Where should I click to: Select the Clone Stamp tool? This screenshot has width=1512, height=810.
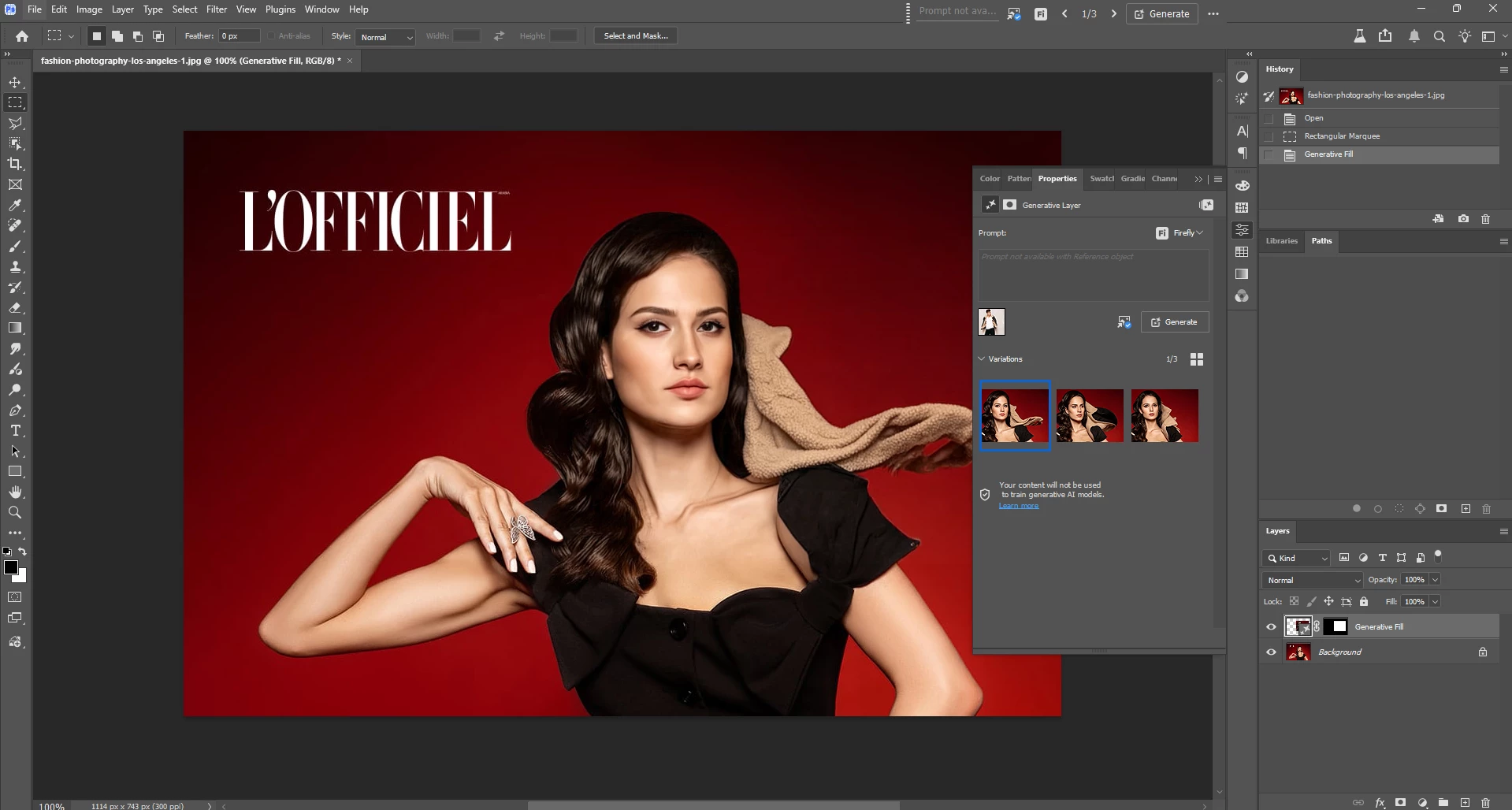pos(15,266)
